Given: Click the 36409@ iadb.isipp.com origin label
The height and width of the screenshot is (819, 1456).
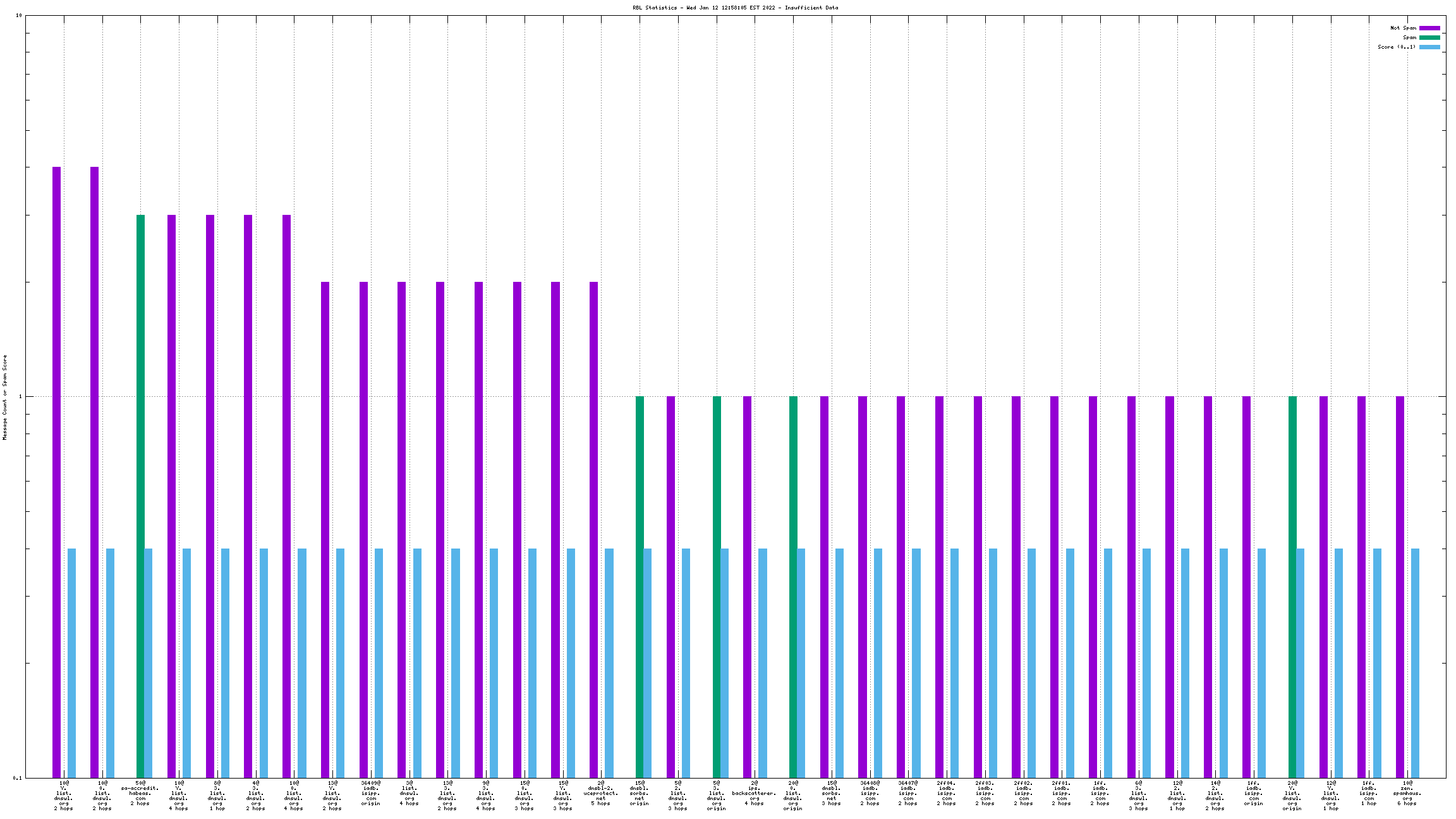Looking at the screenshot, I should 371,793.
